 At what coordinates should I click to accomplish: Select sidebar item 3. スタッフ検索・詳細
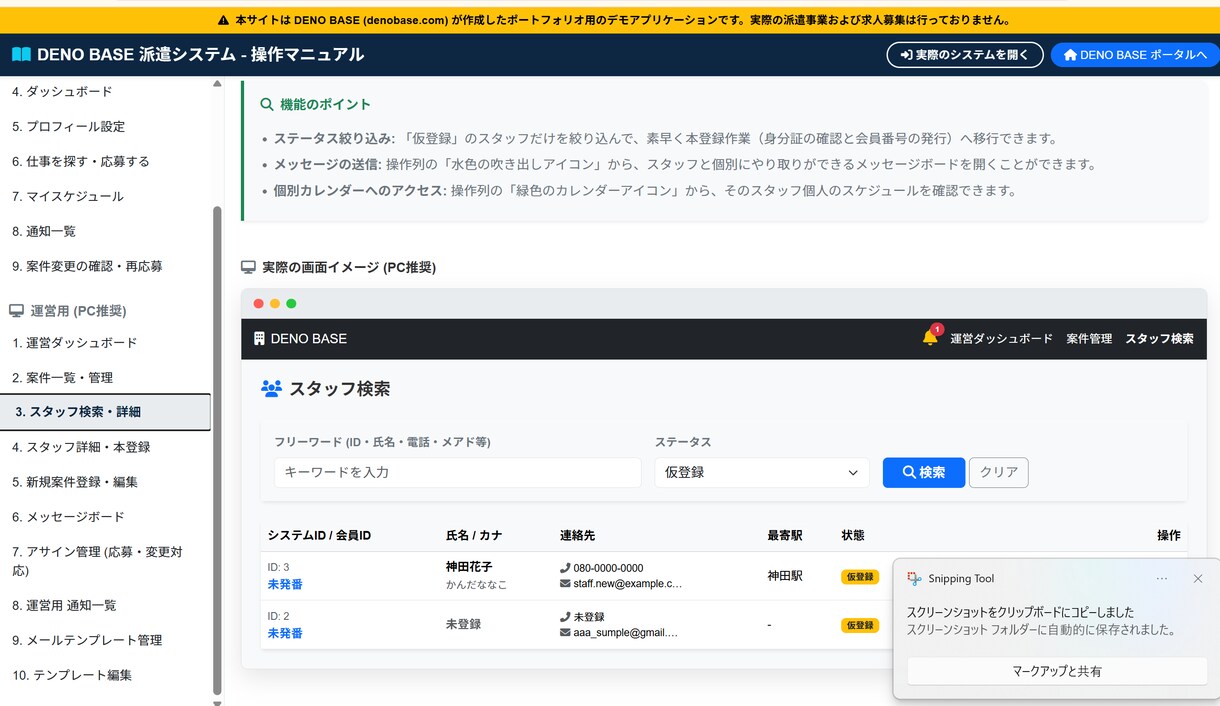point(105,412)
